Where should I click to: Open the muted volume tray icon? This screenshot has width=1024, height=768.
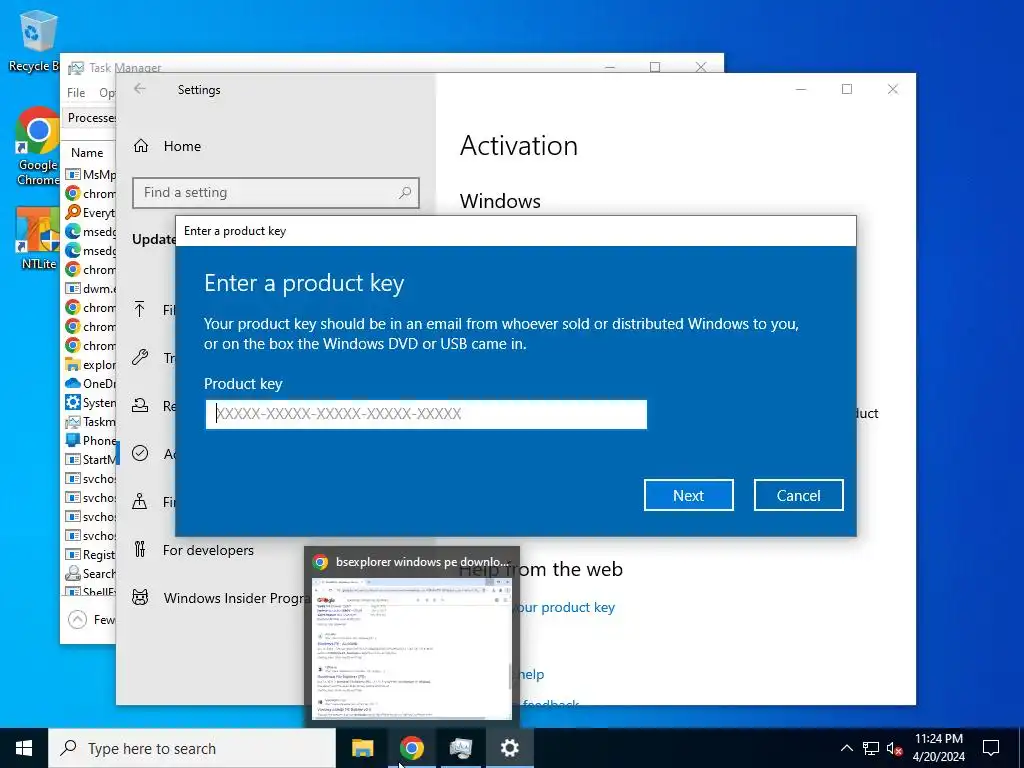click(x=894, y=748)
